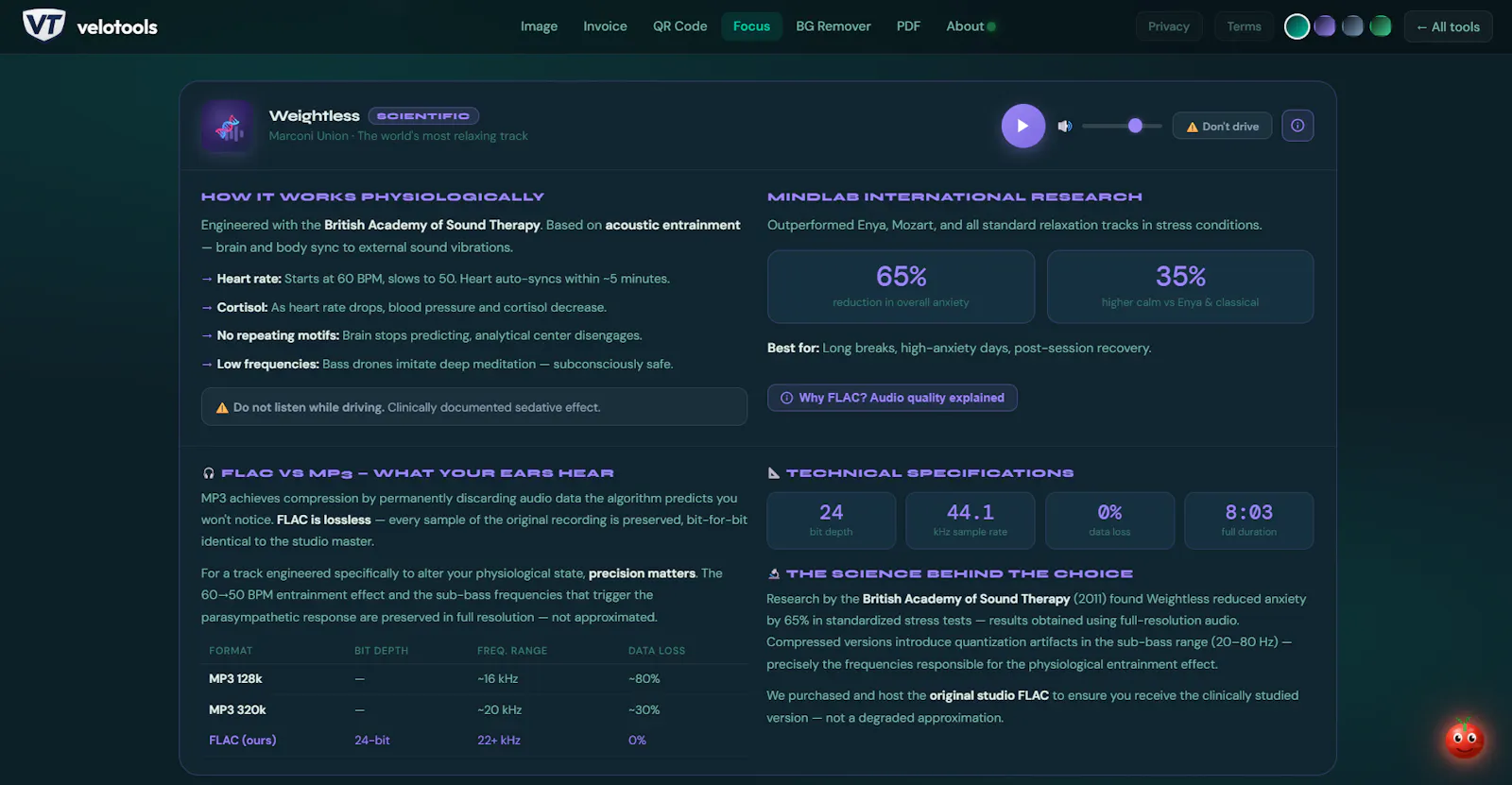
Task: Toggle the info panel icon button
Action: 1297,126
